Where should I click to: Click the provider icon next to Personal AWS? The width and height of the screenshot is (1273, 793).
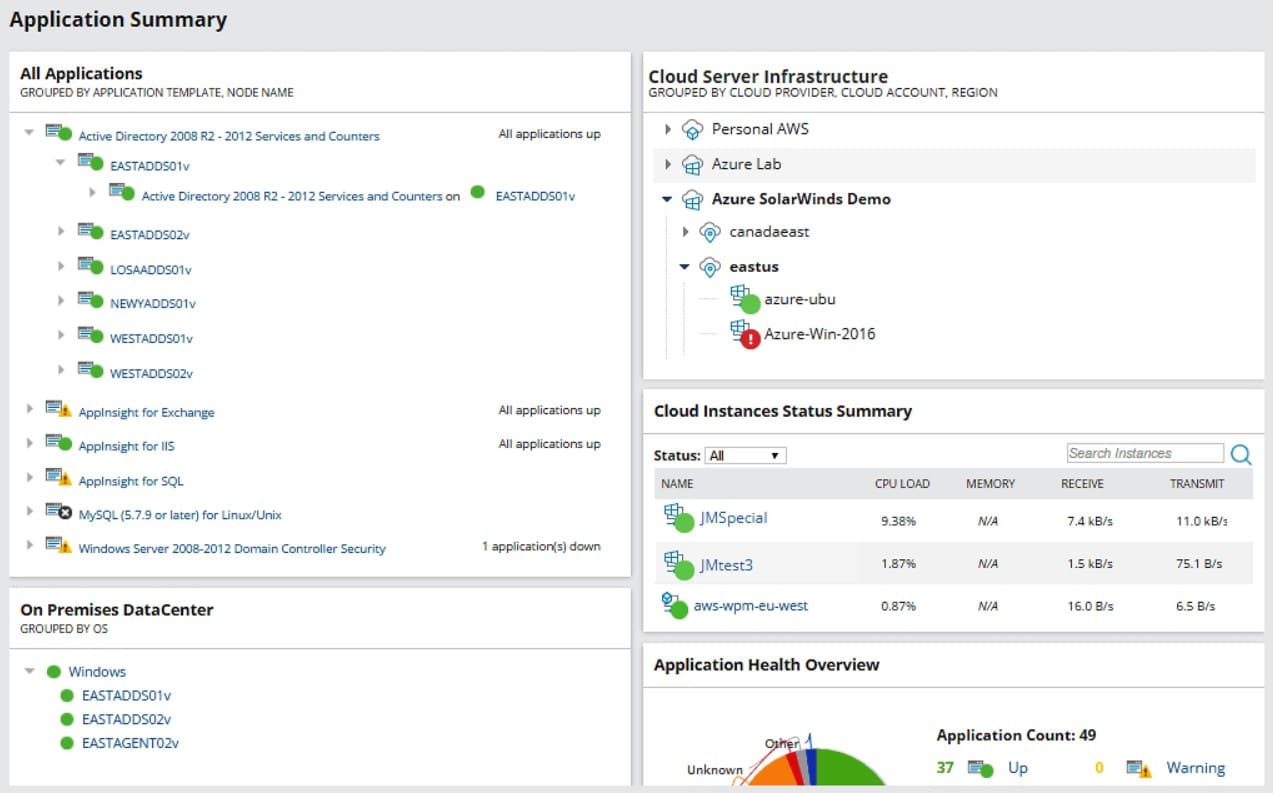690,128
